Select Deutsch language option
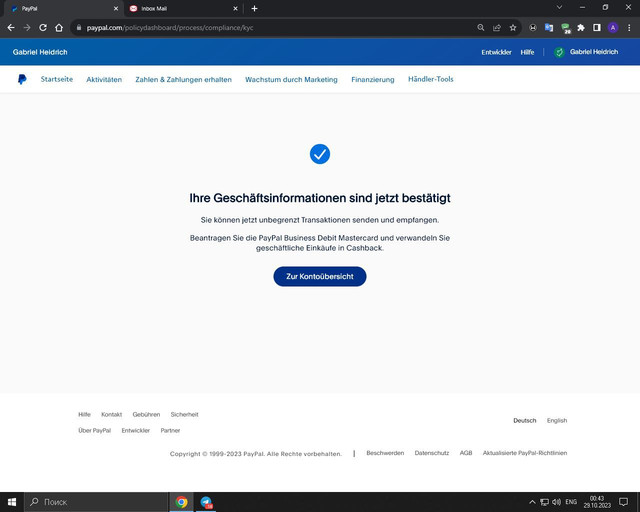This screenshot has width=640, height=512. click(524, 421)
